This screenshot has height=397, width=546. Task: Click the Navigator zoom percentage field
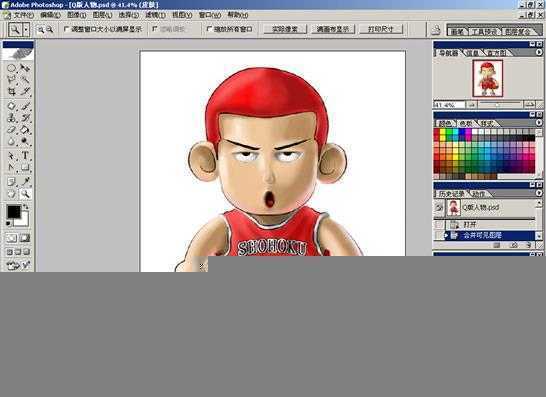[450, 105]
